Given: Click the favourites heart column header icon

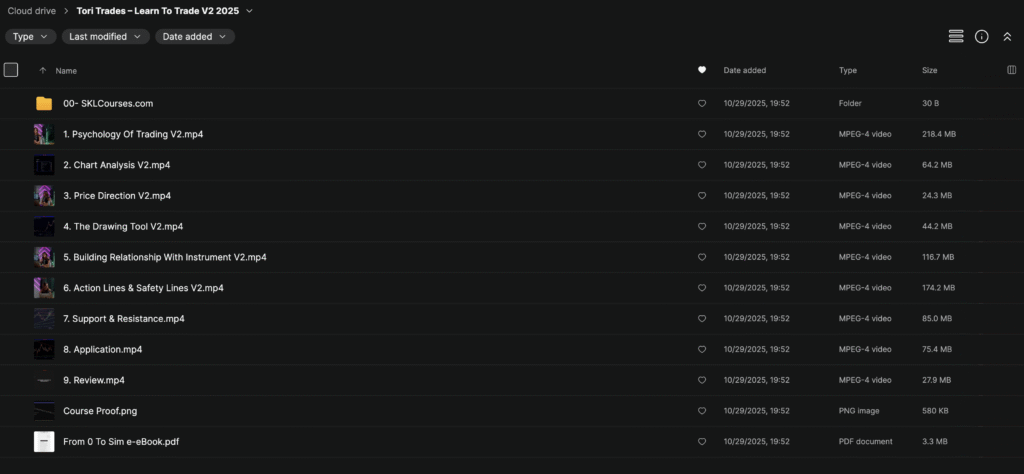Looking at the screenshot, I should pyautogui.click(x=702, y=70).
